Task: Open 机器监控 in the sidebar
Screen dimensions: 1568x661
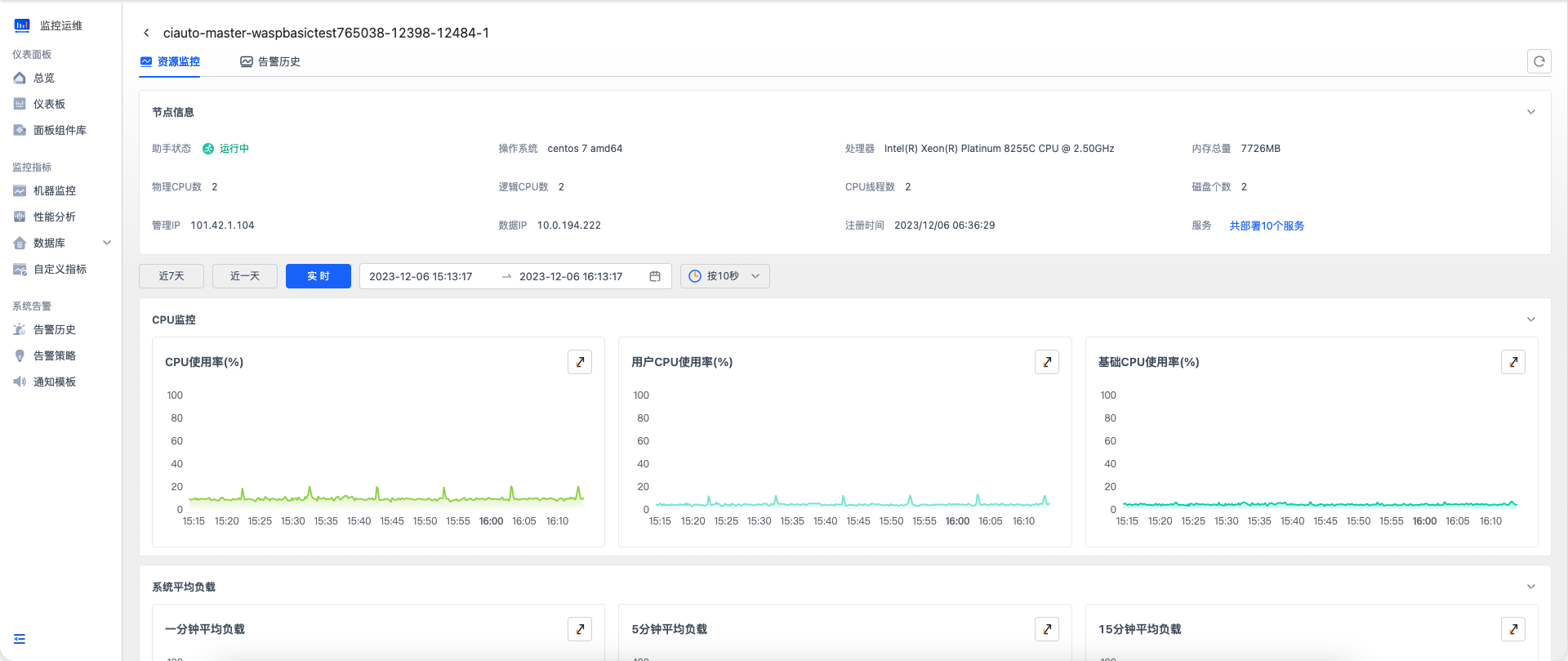Action: click(x=55, y=190)
